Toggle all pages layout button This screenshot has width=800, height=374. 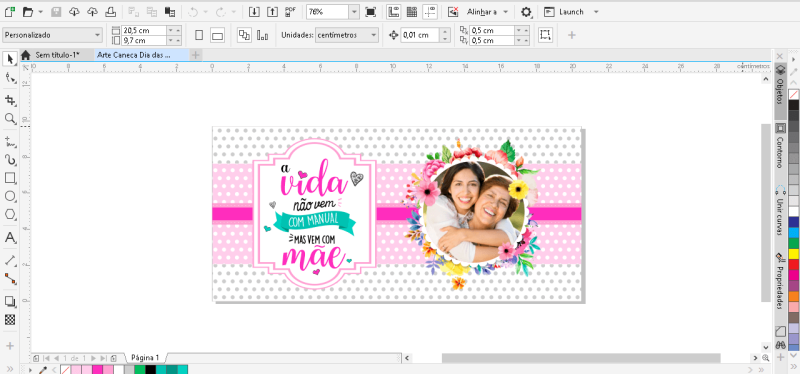point(244,35)
